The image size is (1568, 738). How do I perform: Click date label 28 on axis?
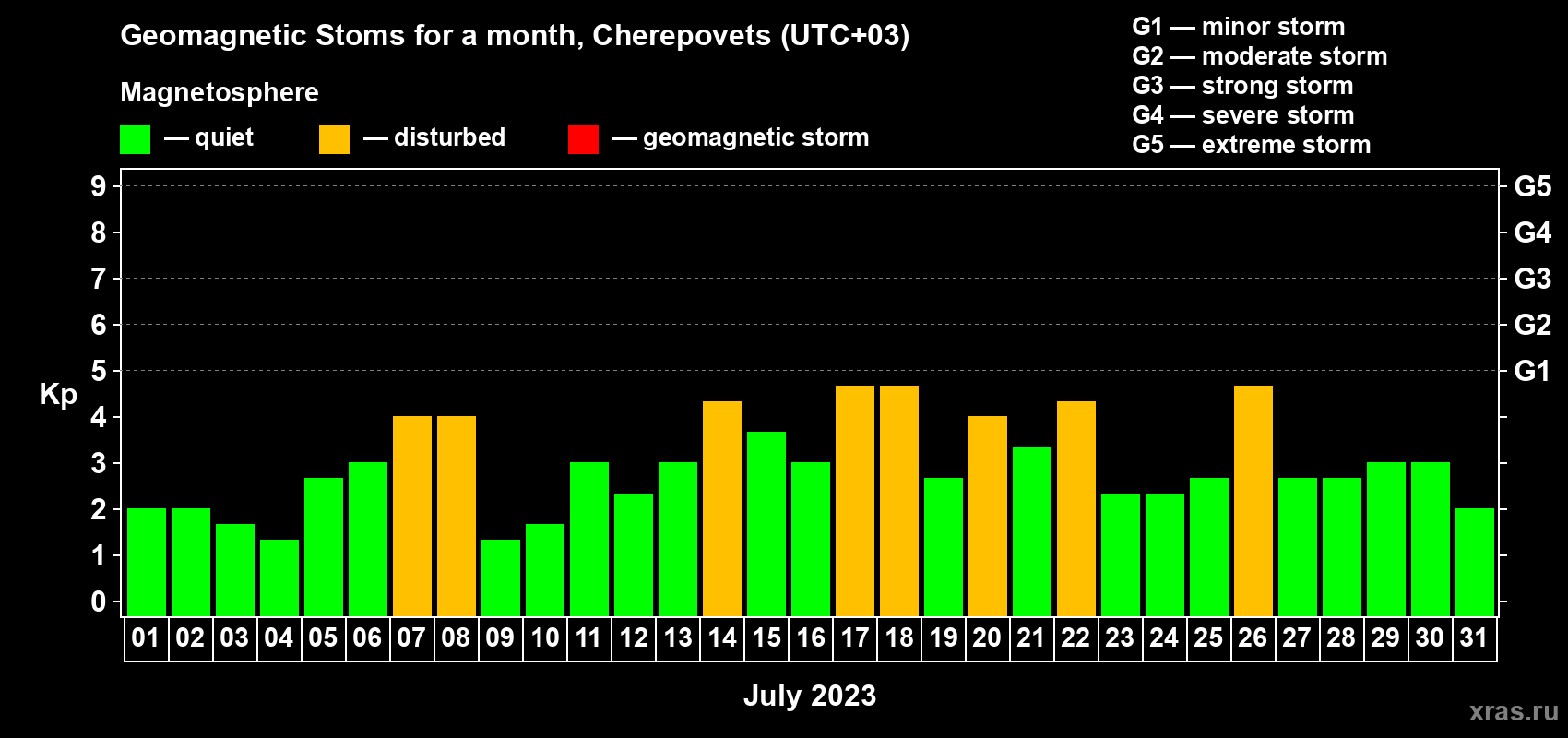pos(1341,637)
